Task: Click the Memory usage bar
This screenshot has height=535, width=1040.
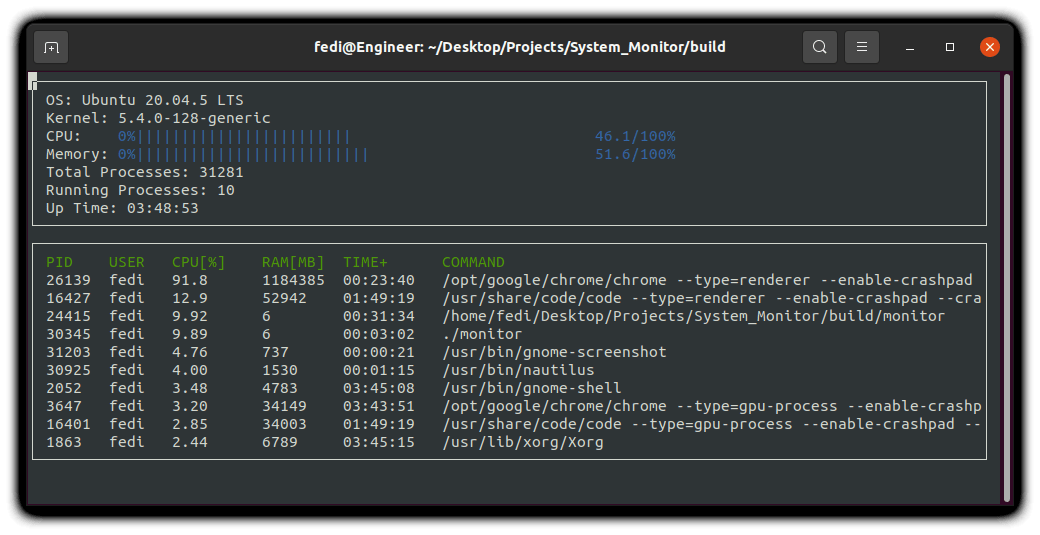Action: [x=243, y=154]
